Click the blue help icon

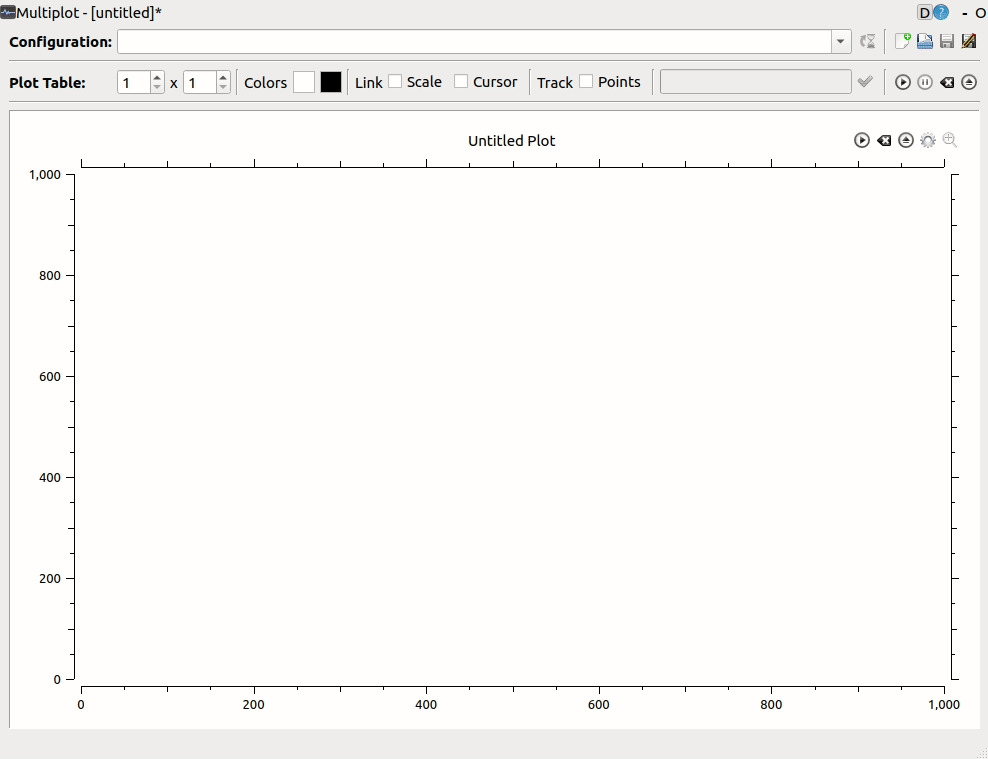940,12
